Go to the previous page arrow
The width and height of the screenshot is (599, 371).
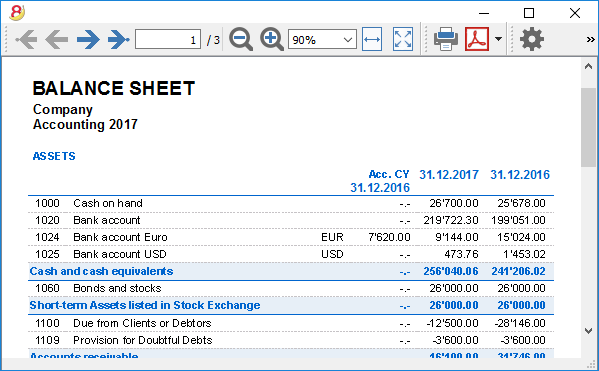coord(57,39)
